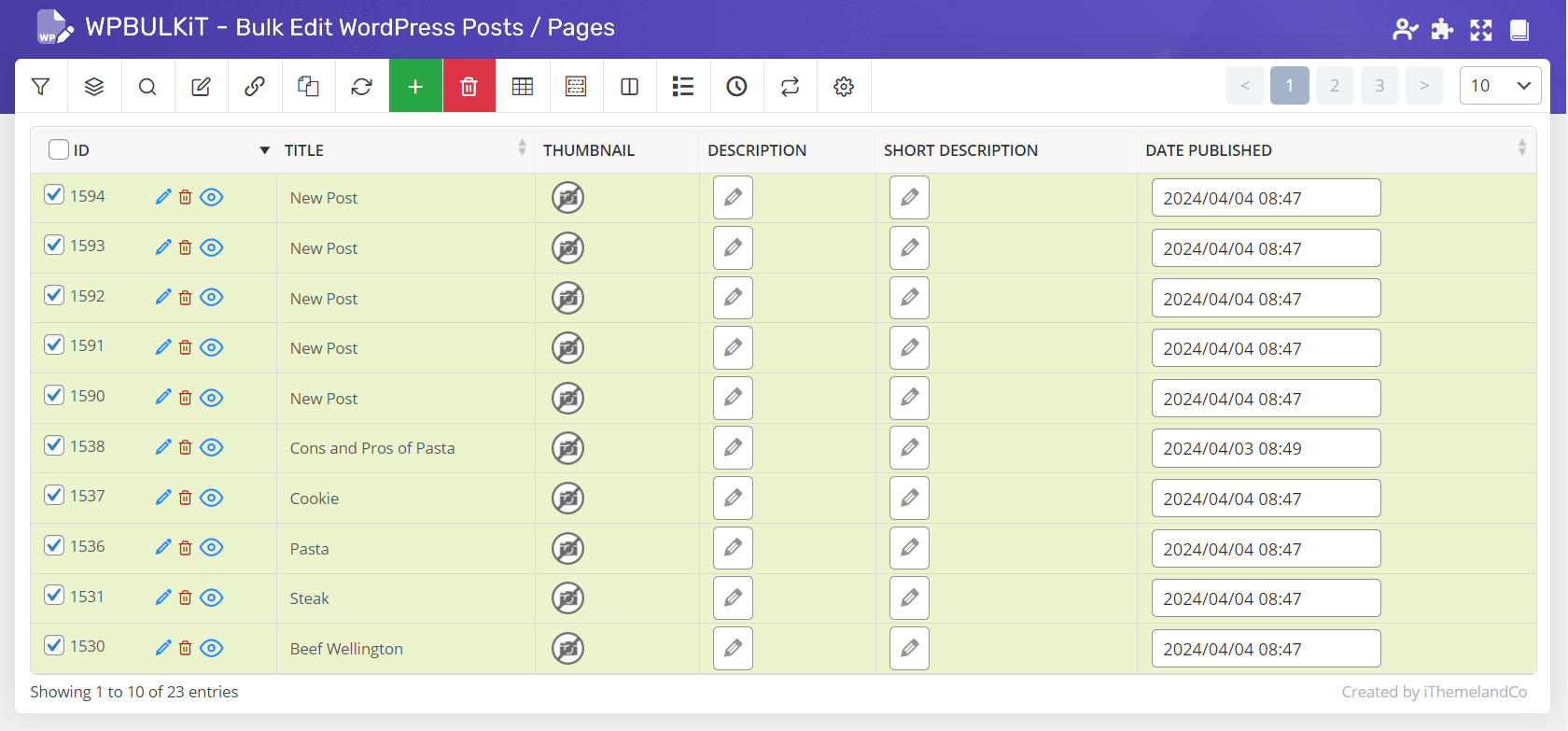Go to page 2 of entries
The image size is (1568, 731).
pyautogui.click(x=1335, y=86)
